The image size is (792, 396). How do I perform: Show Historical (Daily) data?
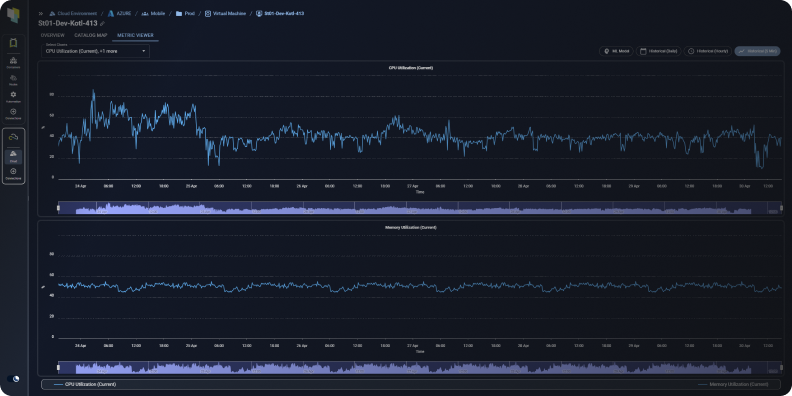click(x=659, y=51)
